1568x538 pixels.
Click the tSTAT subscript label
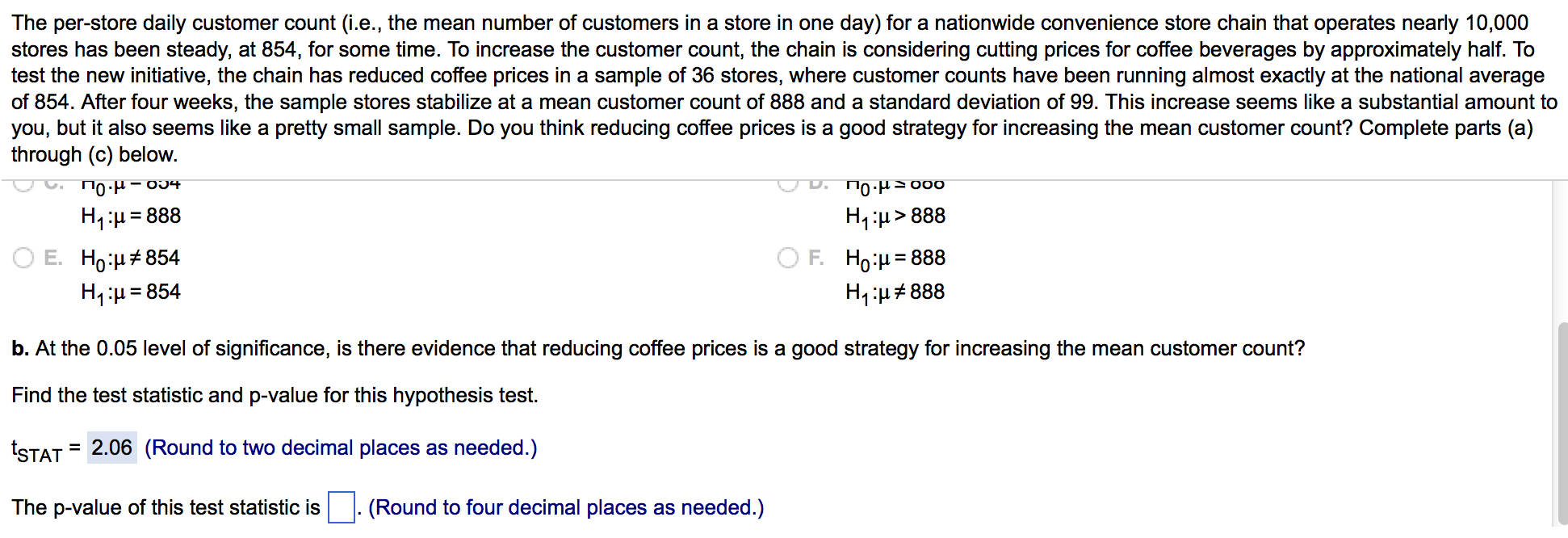pos(36,451)
